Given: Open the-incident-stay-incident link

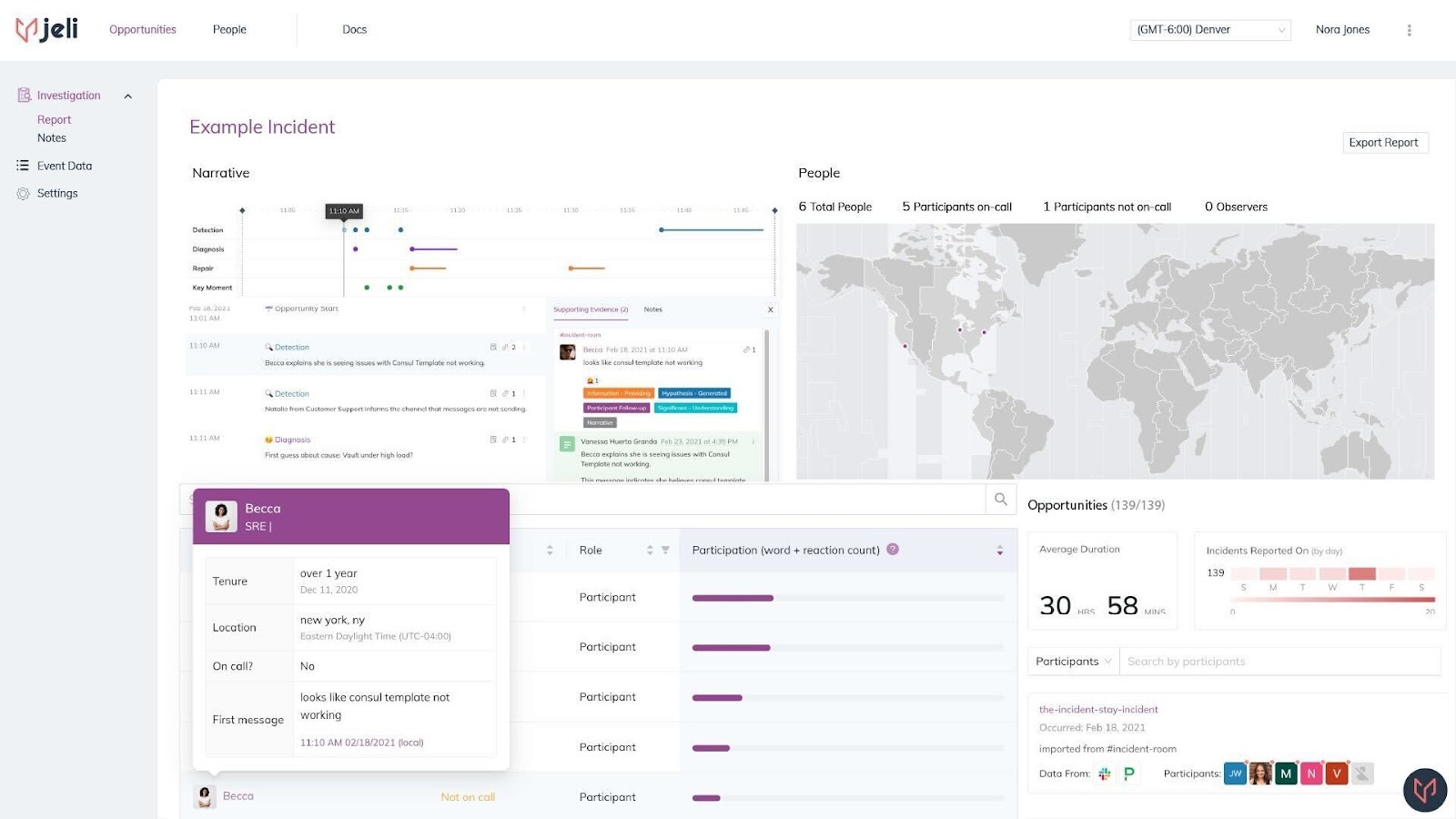Looking at the screenshot, I should tap(1098, 710).
